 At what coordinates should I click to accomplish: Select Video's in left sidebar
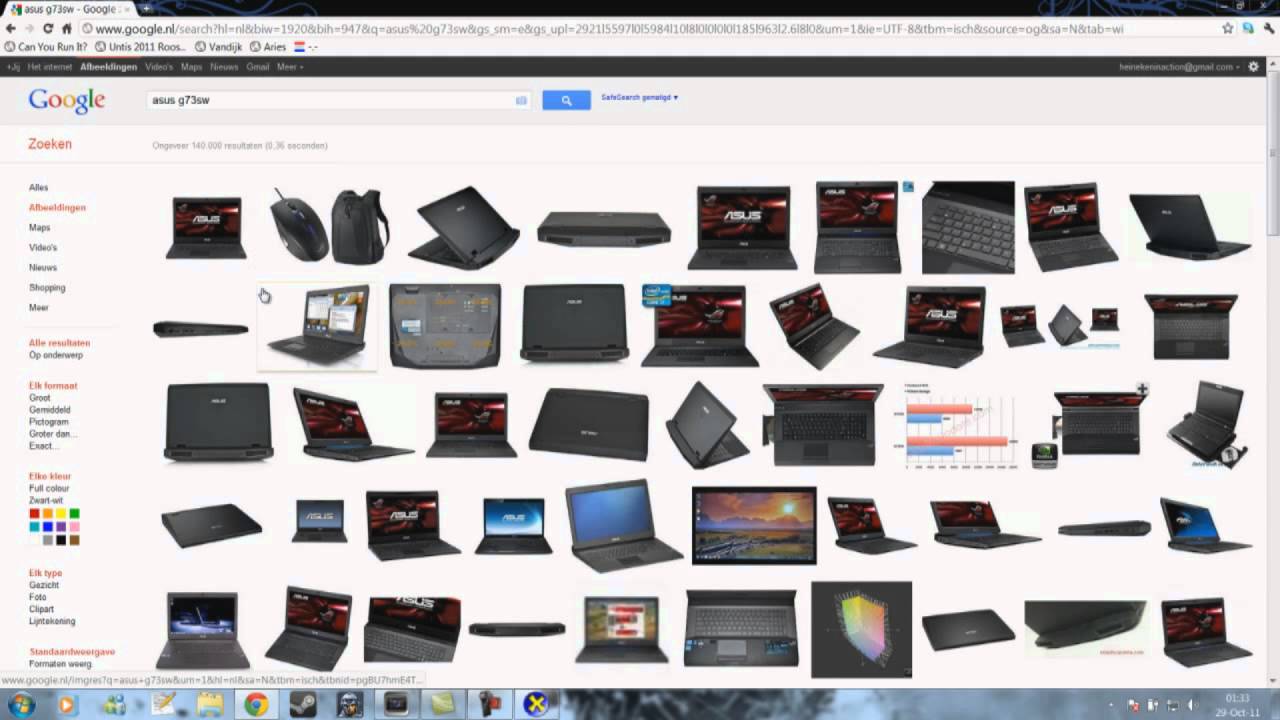(x=43, y=248)
